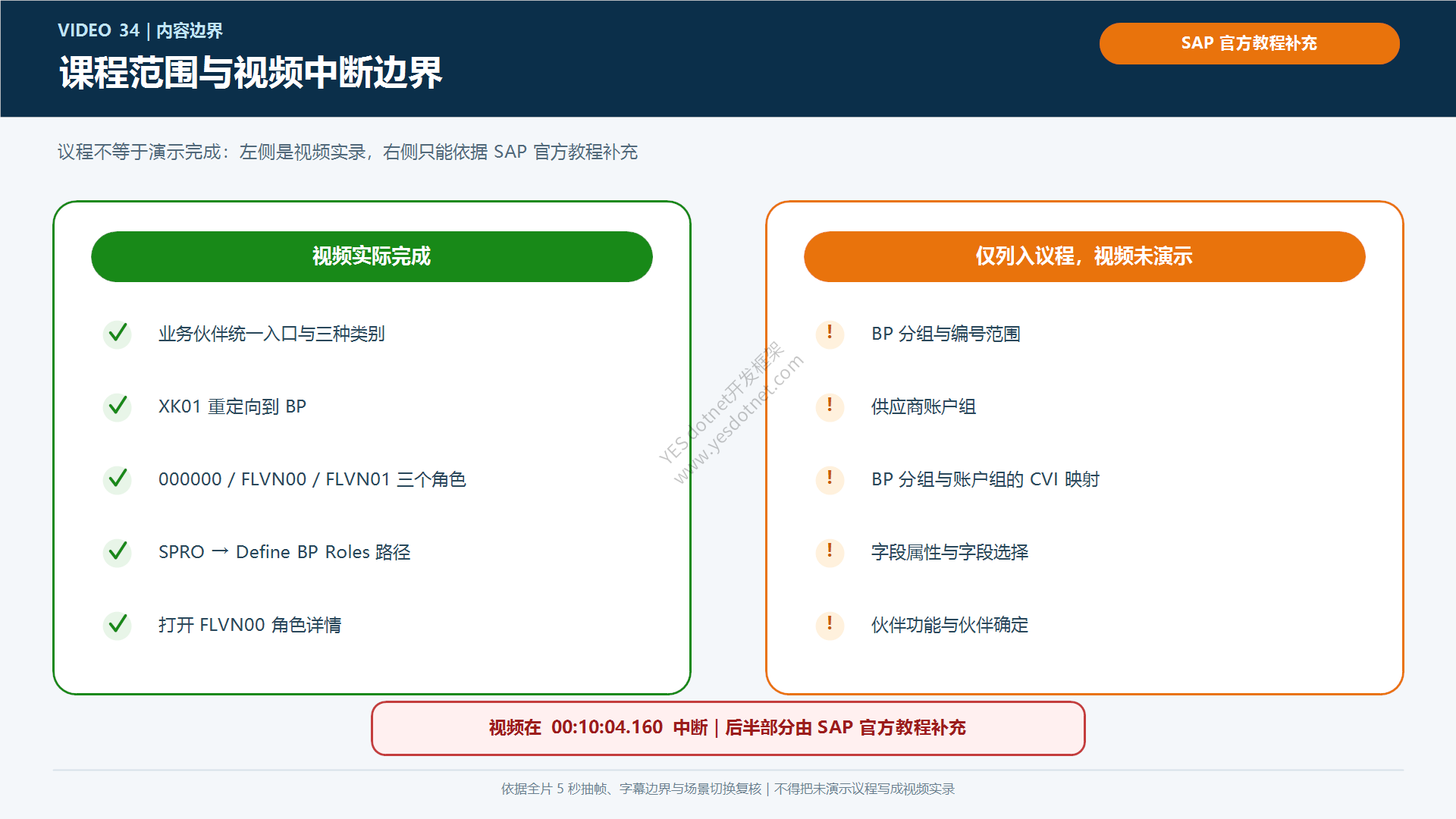Click the text XK01 重定向到 BP
Viewport: 1456px width, 819px height.
click(232, 406)
